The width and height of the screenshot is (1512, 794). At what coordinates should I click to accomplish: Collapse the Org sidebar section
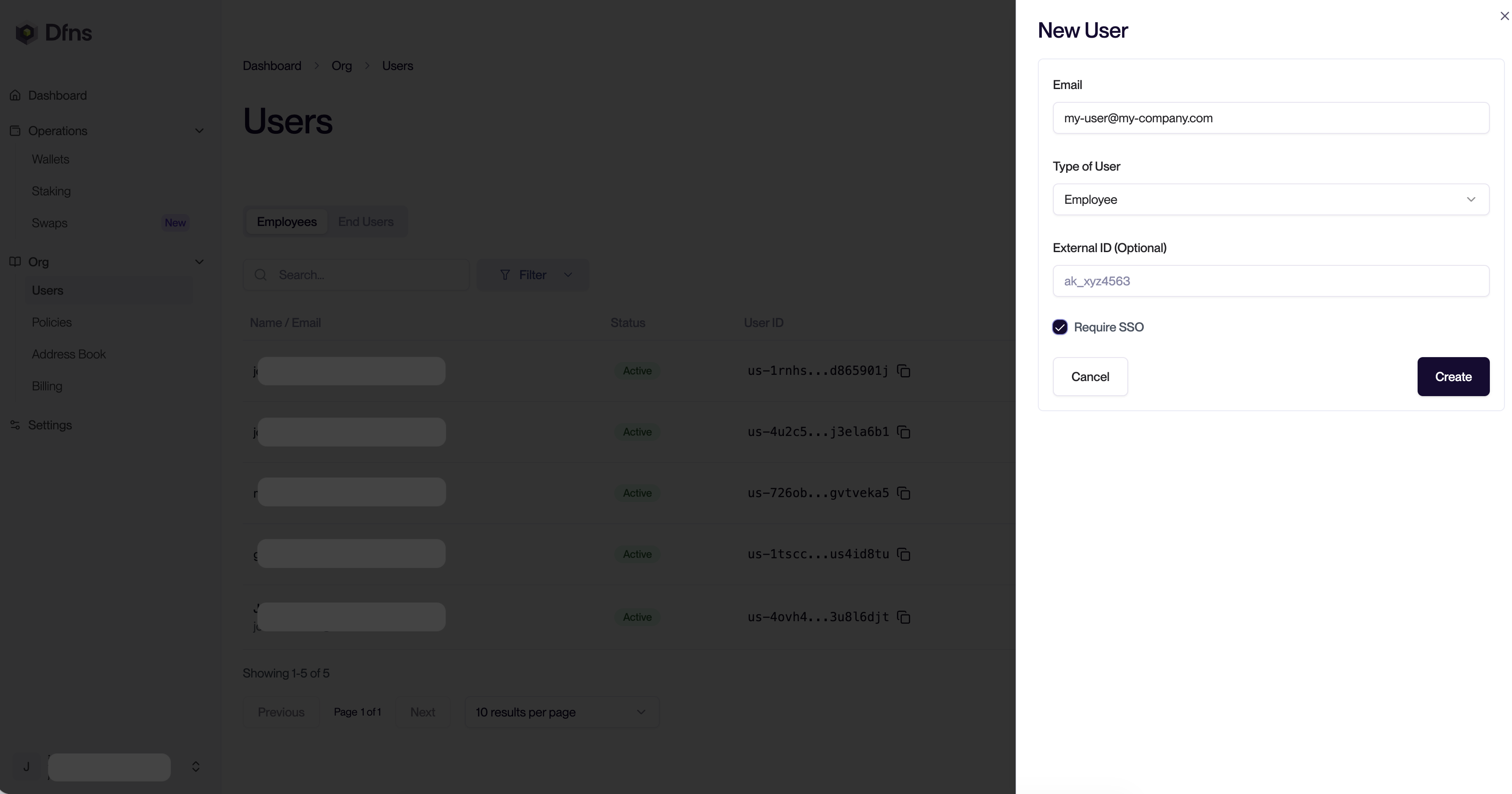tap(199, 262)
